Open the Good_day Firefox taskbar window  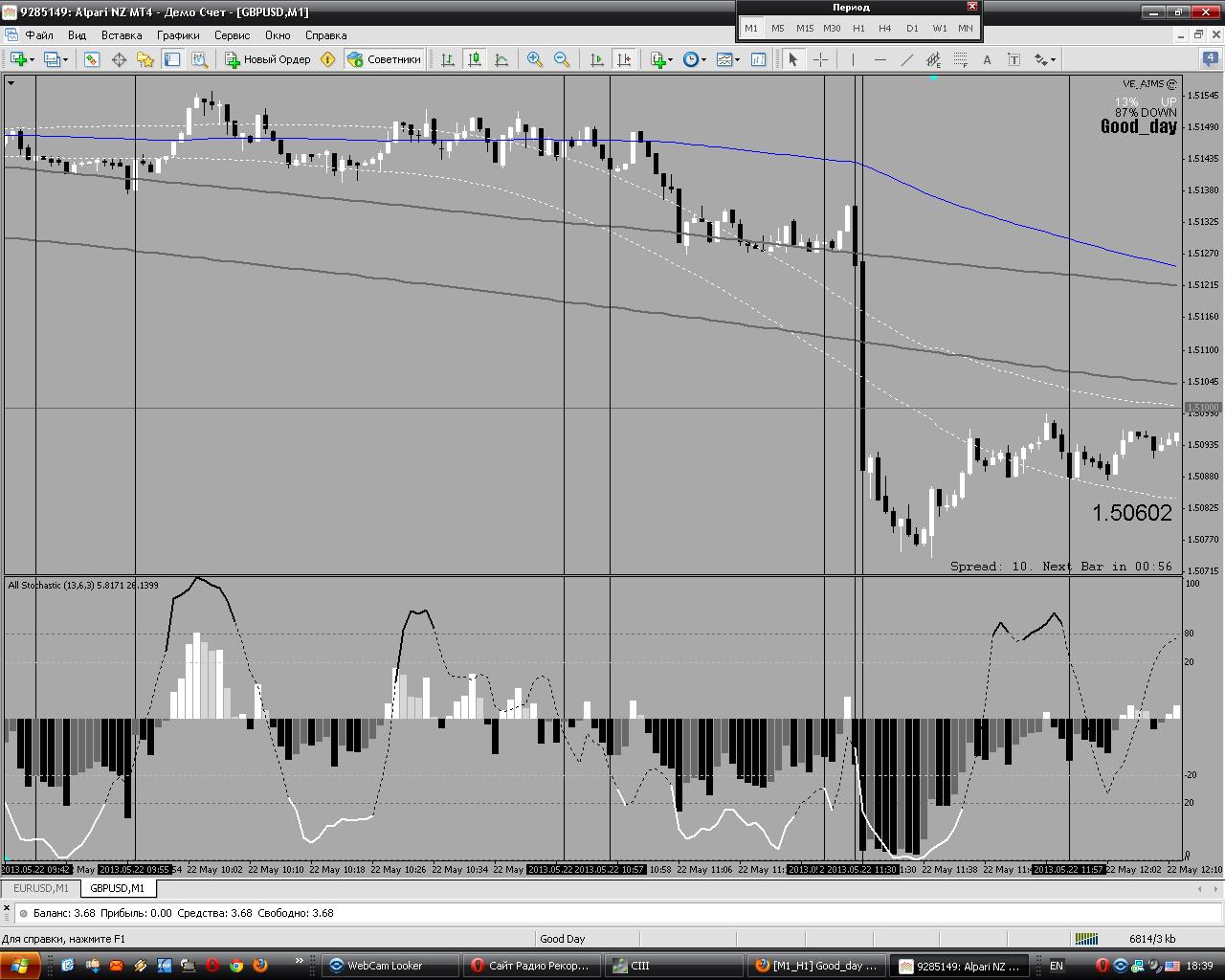[815, 966]
